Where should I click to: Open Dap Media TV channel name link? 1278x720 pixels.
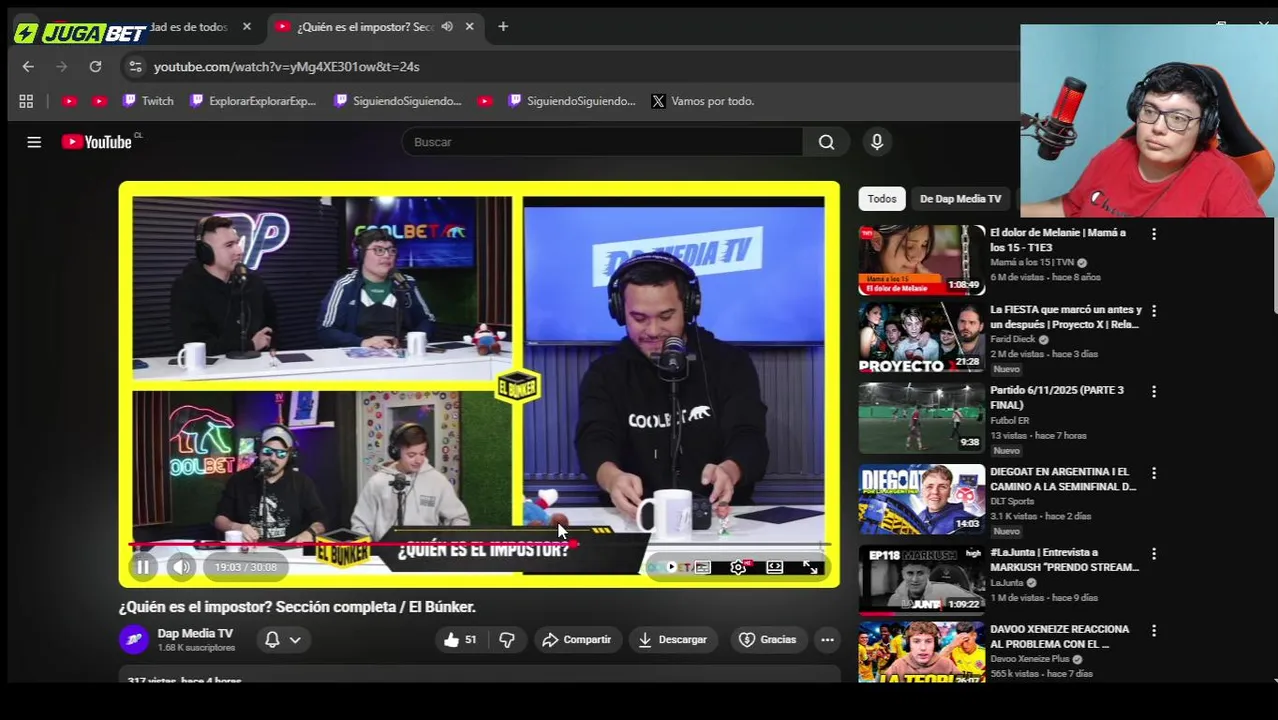click(x=195, y=633)
